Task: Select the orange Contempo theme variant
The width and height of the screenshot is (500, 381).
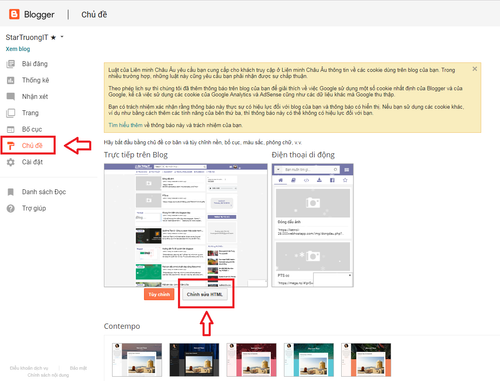Action: click(366, 360)
